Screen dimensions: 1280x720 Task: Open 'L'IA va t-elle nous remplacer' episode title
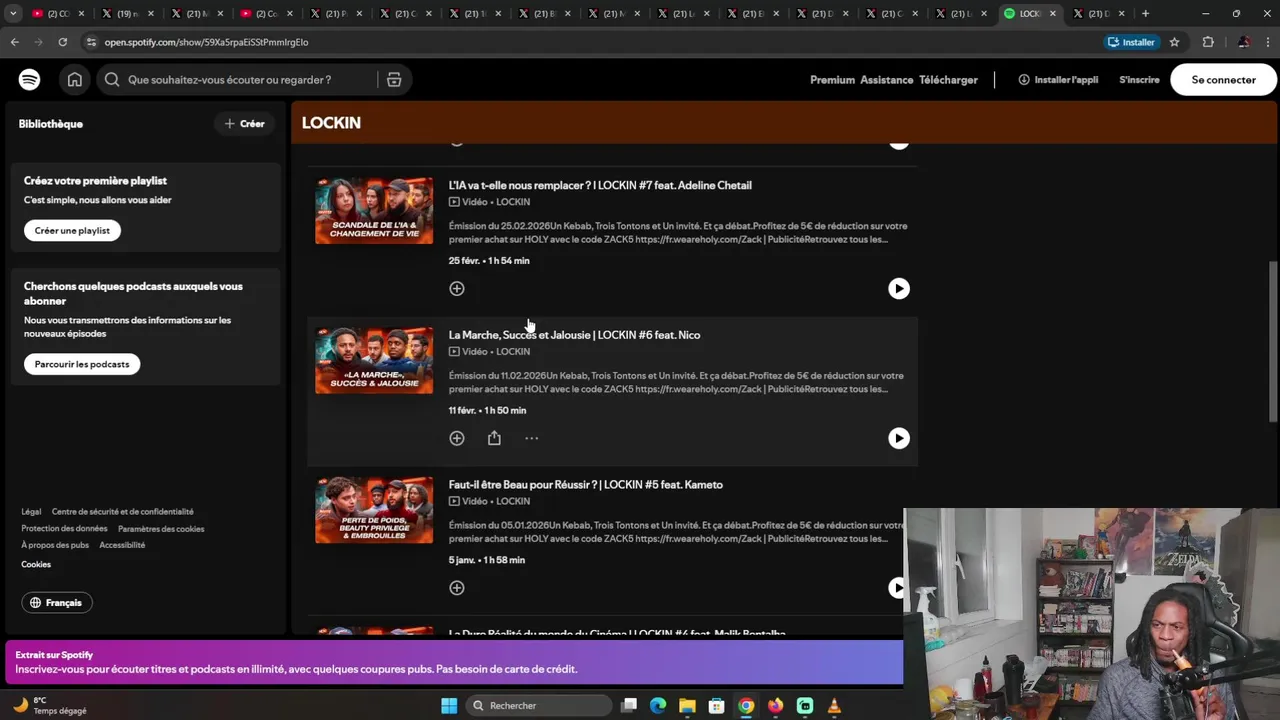click(x=600, y=185)
